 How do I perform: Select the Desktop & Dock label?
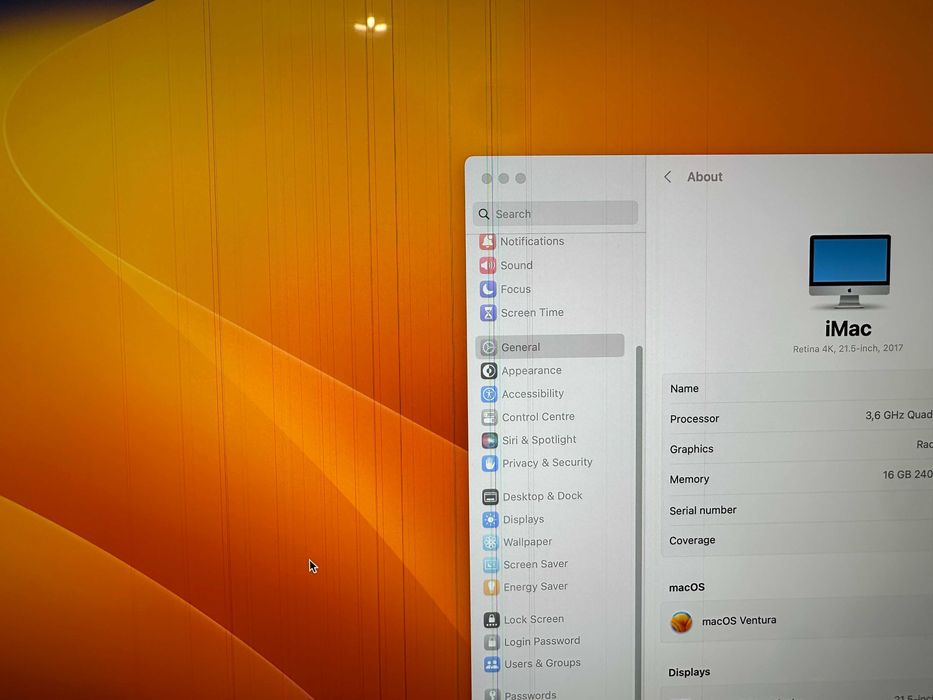(x=543, y=496)
